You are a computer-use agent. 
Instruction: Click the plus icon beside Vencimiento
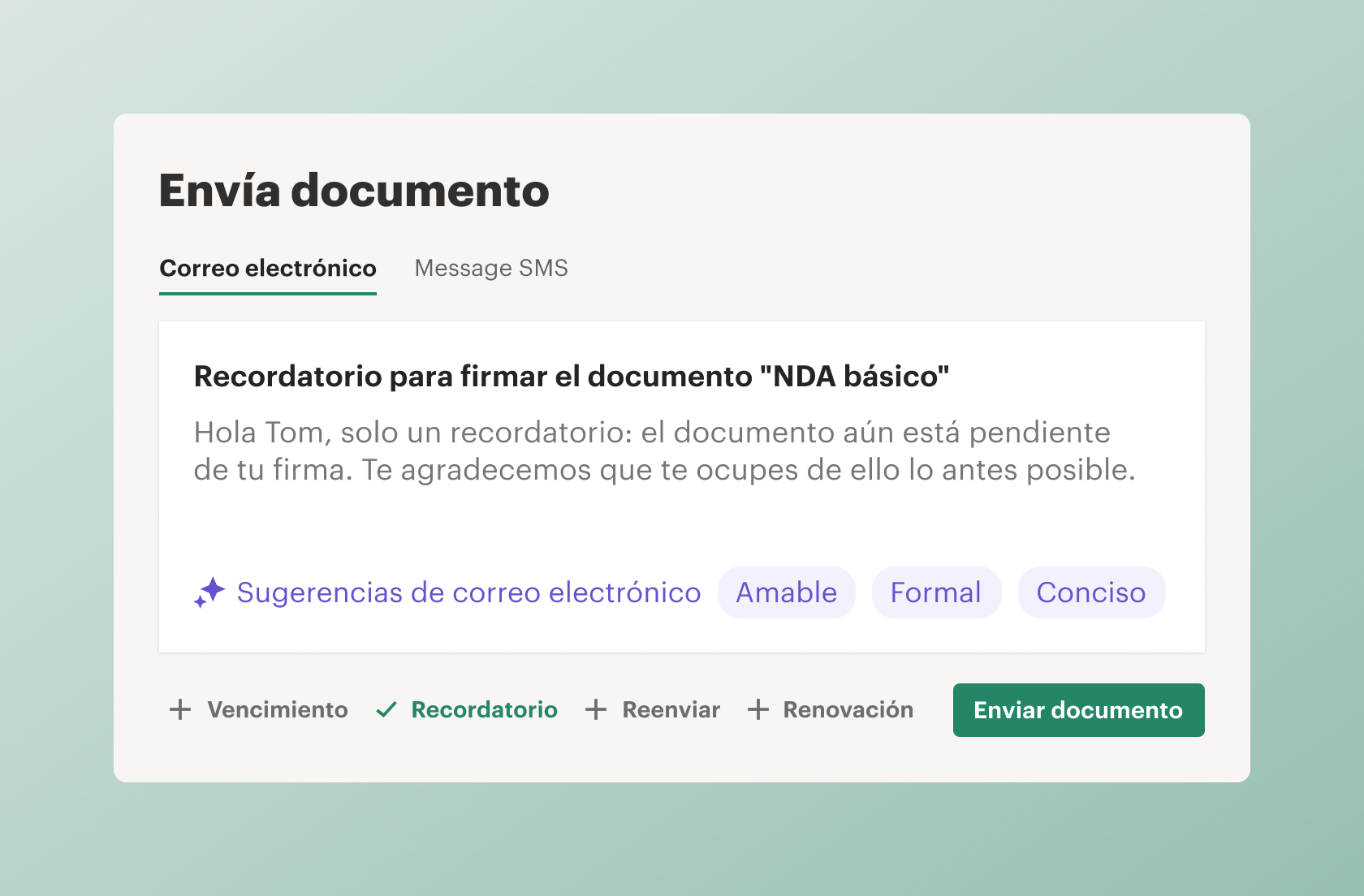(x=180, y=709)
